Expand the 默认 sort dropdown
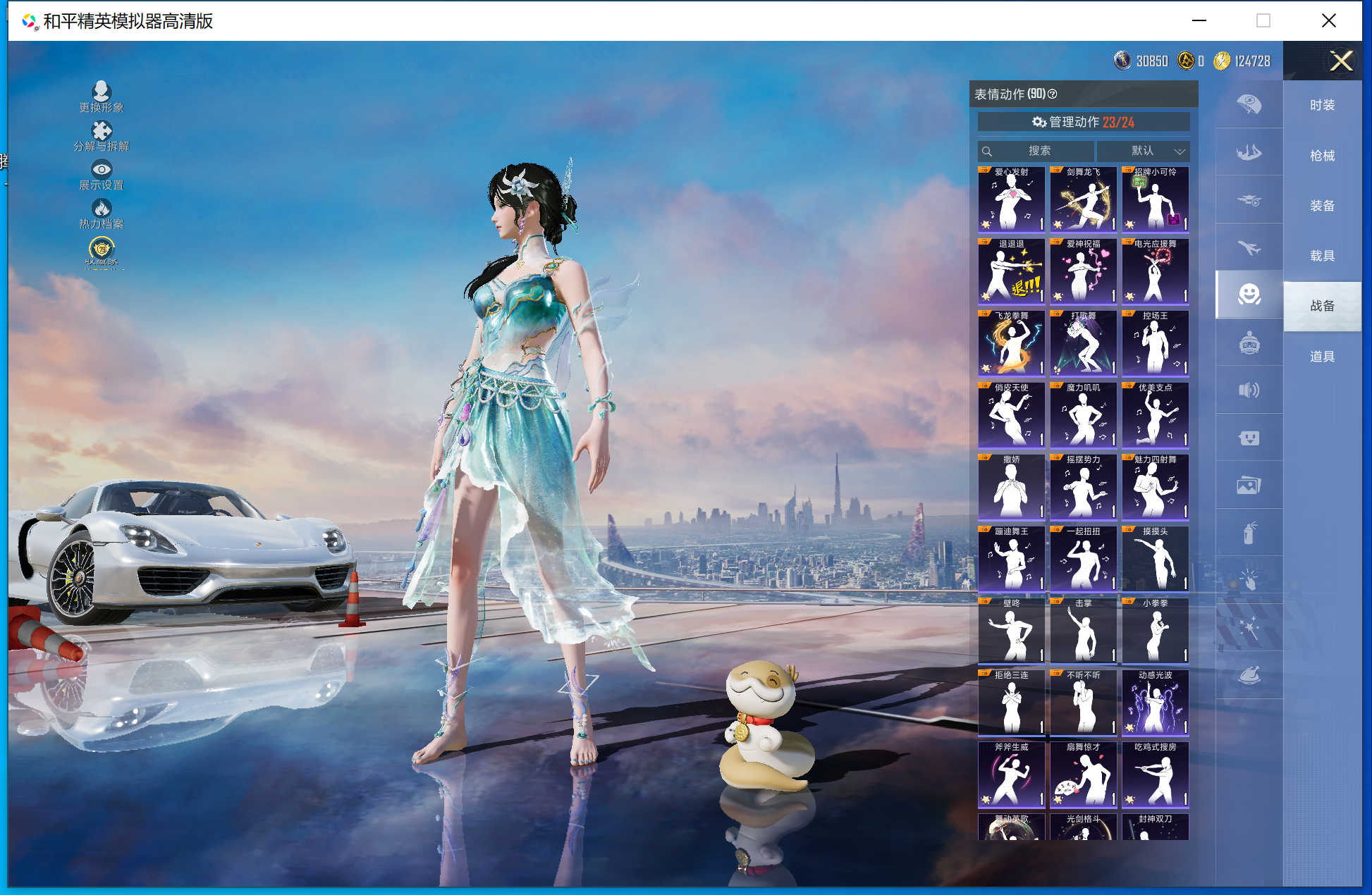Image resolution: width=1372 pixels, height=895 pixels. coord(1143,151)
